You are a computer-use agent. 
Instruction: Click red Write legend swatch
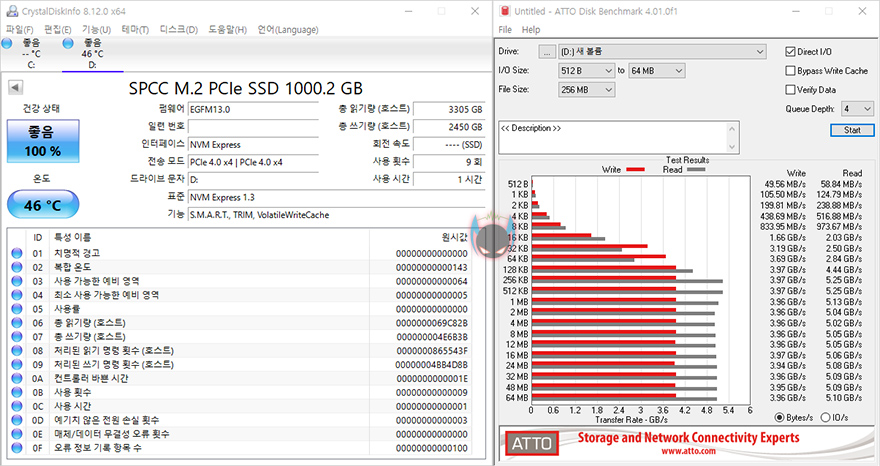(x=635, y=170)
